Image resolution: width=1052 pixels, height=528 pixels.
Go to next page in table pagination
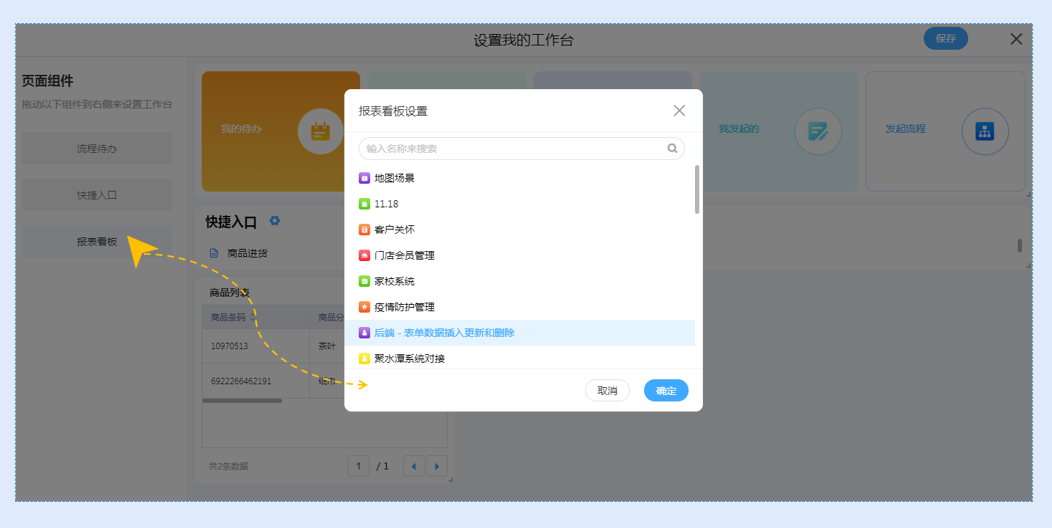pyautogui.click(x=437, y=466)
